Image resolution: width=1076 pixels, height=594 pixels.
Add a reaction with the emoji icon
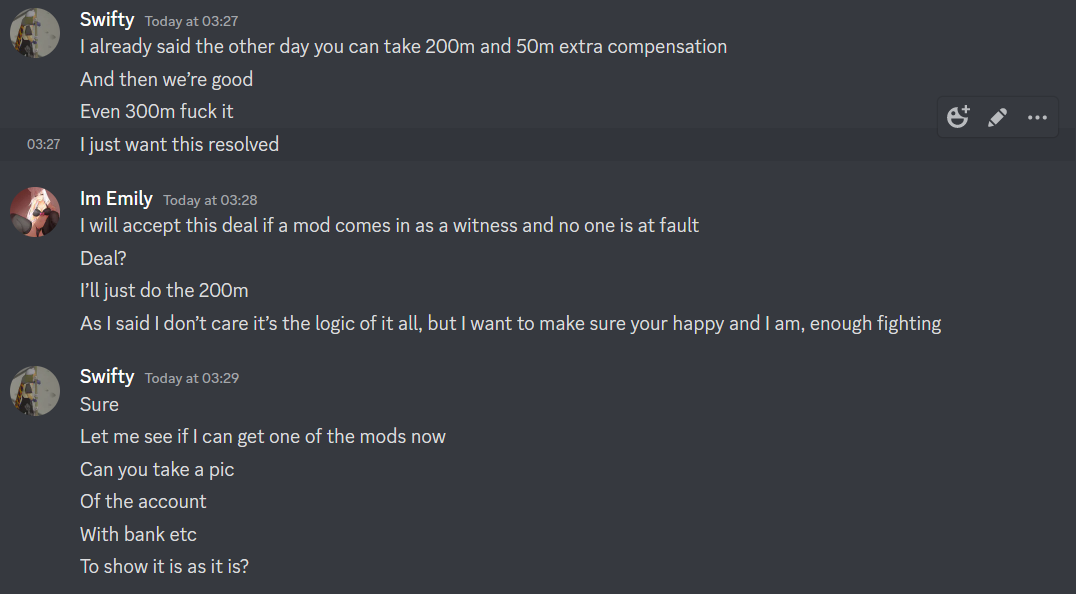pyautogui.click(x=958, y=117)
